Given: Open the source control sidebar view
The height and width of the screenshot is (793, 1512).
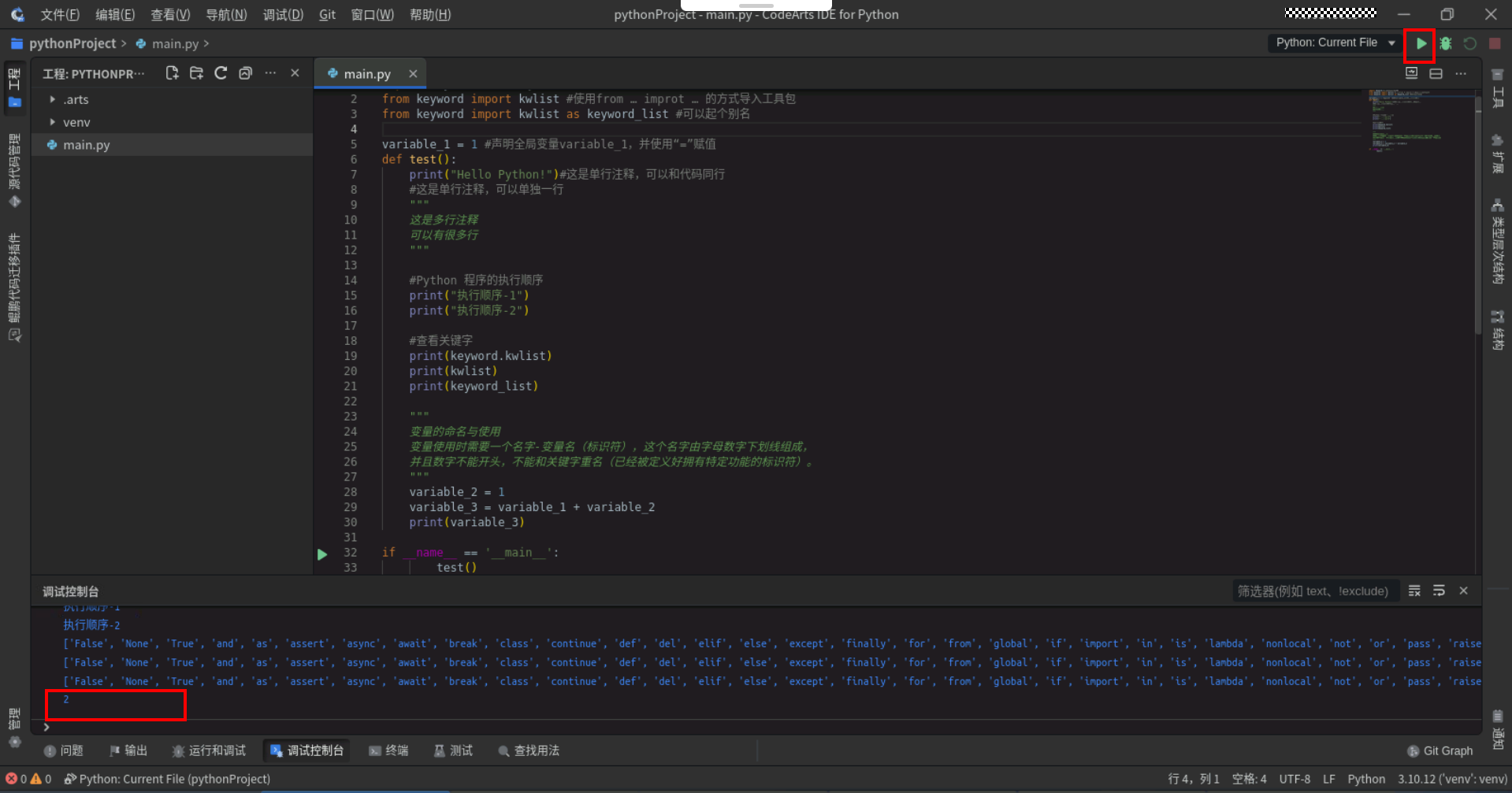Looking at the screenshot, I should point(14,170).
